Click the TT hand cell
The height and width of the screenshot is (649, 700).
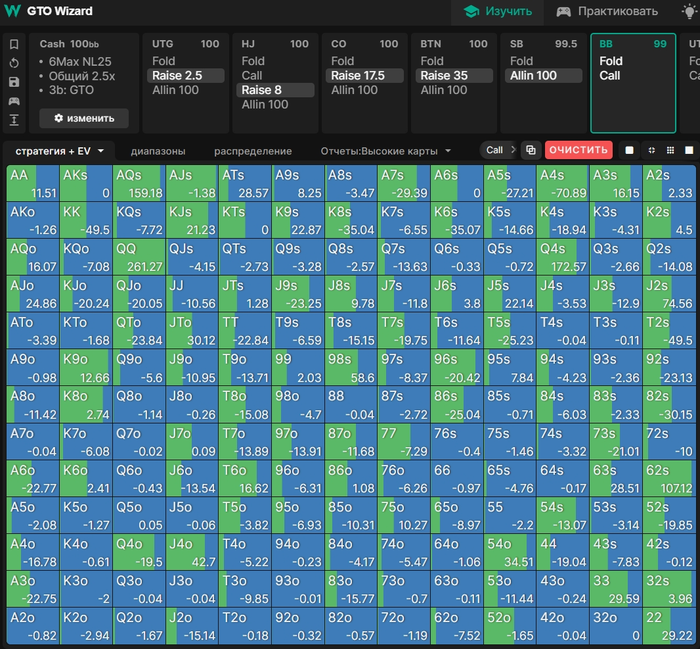[245, 331]
